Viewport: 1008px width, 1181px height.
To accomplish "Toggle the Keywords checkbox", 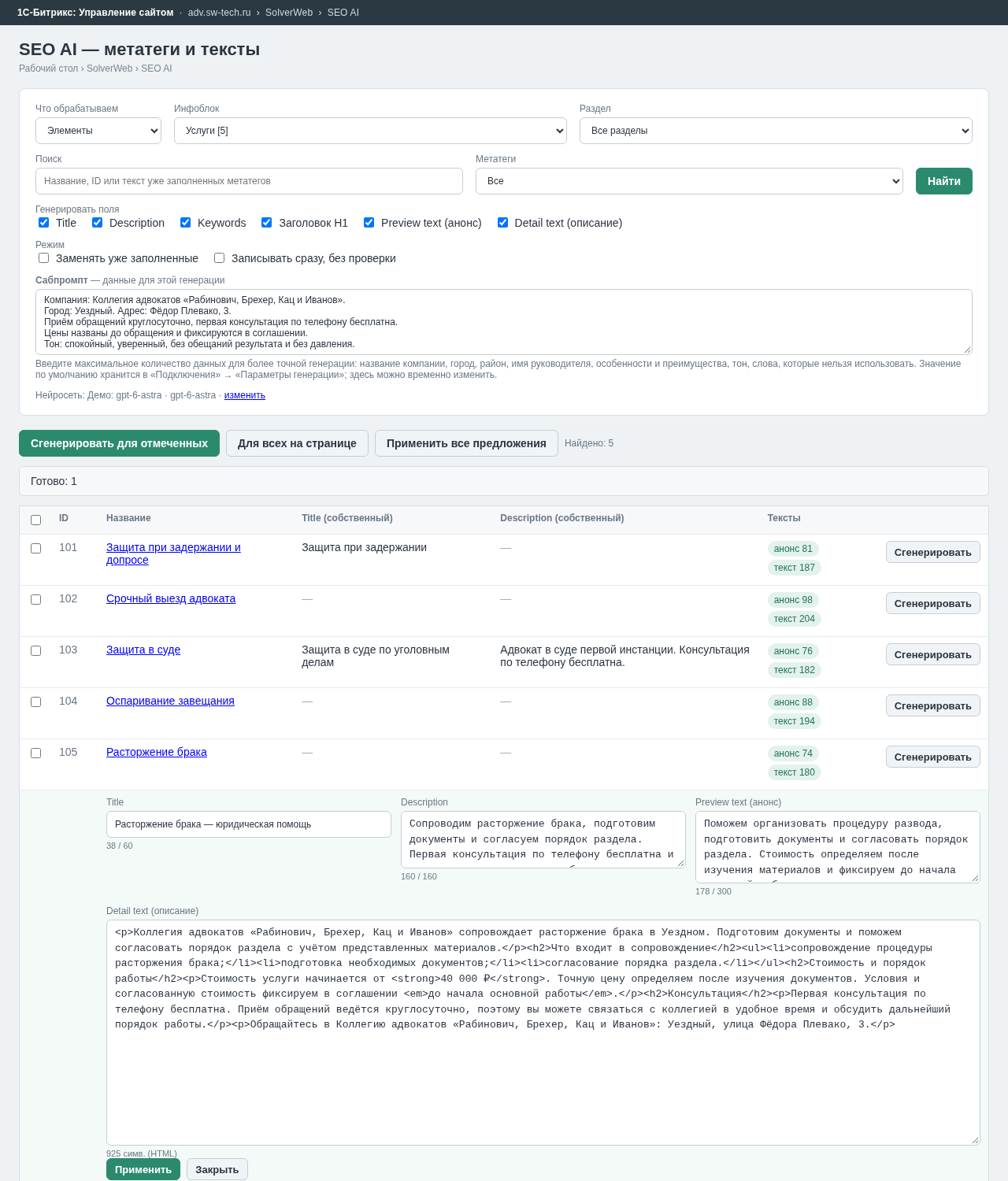I will [x=185, y=223].
